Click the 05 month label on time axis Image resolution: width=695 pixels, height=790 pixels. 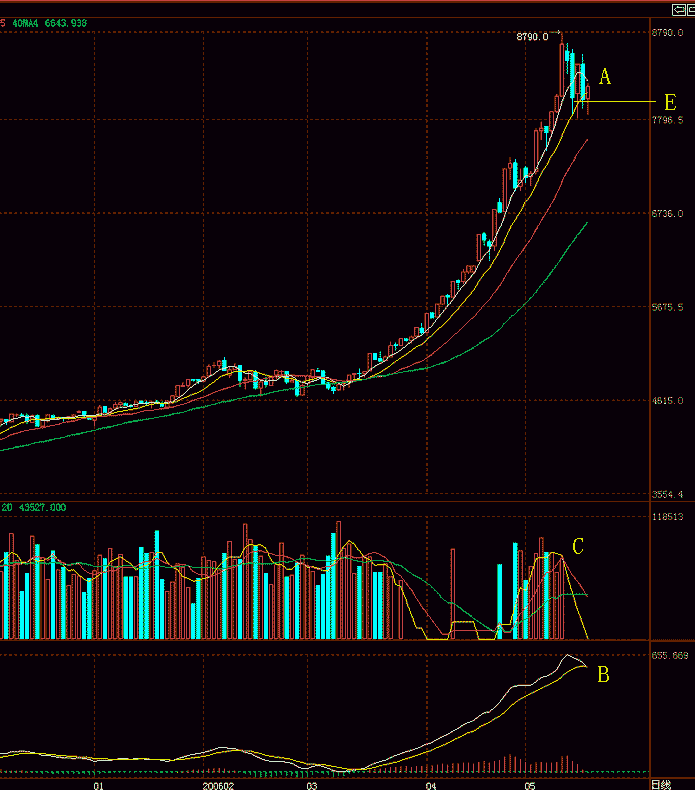pos(533,785)
